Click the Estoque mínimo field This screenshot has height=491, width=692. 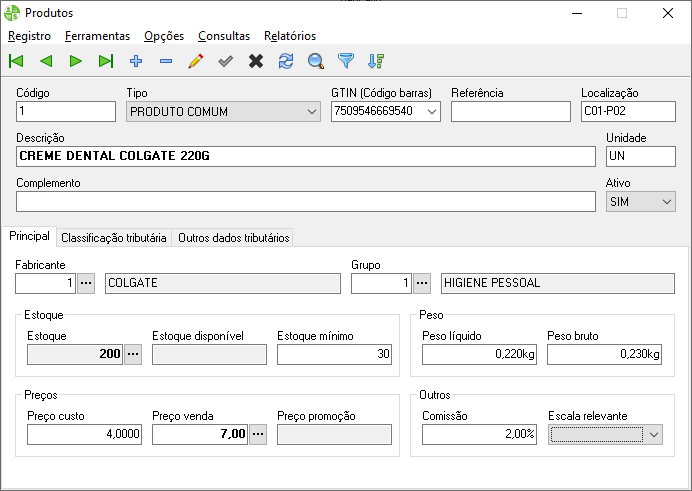click(x=334, y=354)
